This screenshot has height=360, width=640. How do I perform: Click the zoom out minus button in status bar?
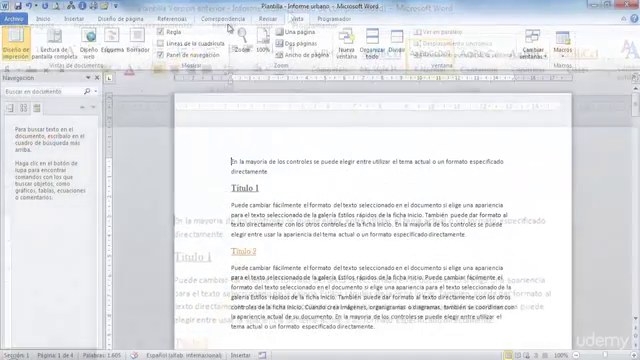(x=576, y=356)
